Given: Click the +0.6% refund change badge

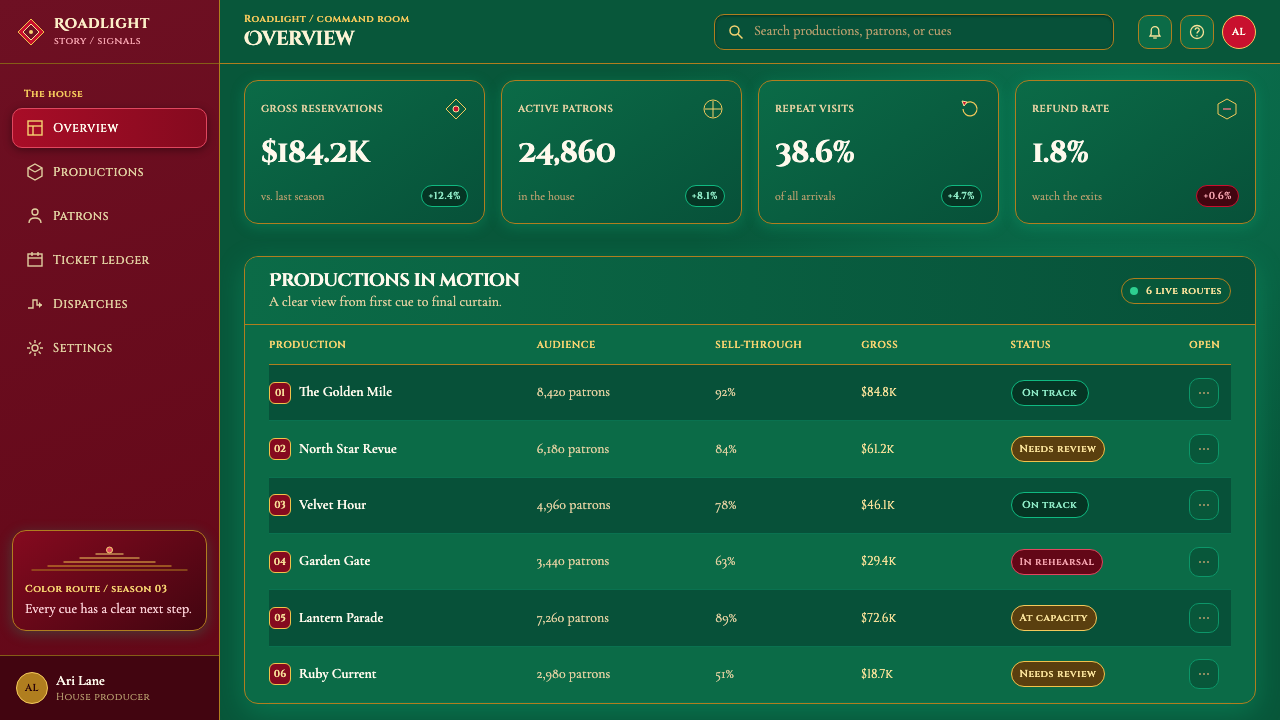Looking at the screenshot, I should coord(1217,196).
